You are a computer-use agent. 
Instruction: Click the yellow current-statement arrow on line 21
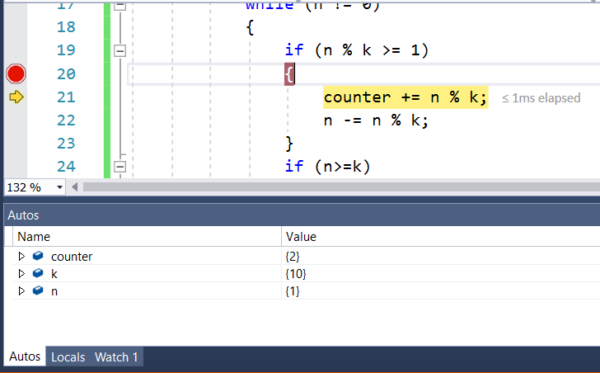(x=16, y=97)
